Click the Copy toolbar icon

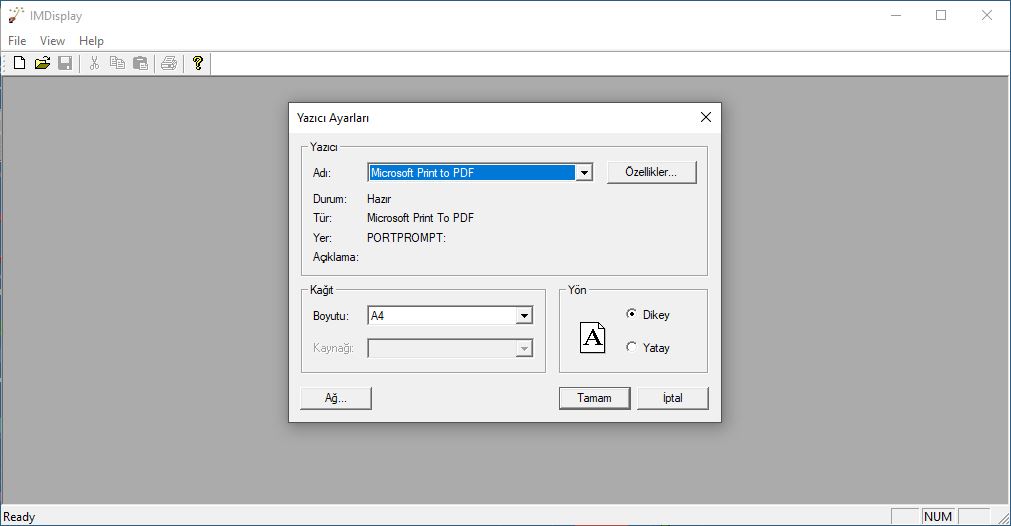tap(117, 63)
